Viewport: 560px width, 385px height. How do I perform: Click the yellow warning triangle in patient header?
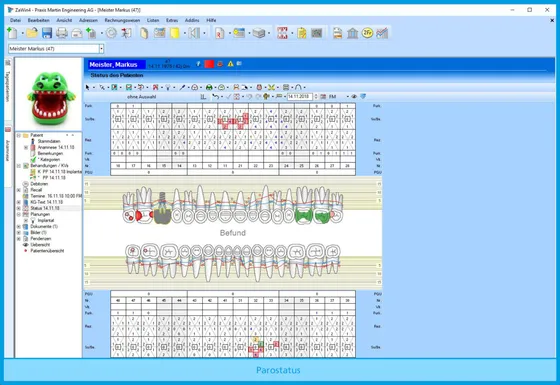(230, 64)
